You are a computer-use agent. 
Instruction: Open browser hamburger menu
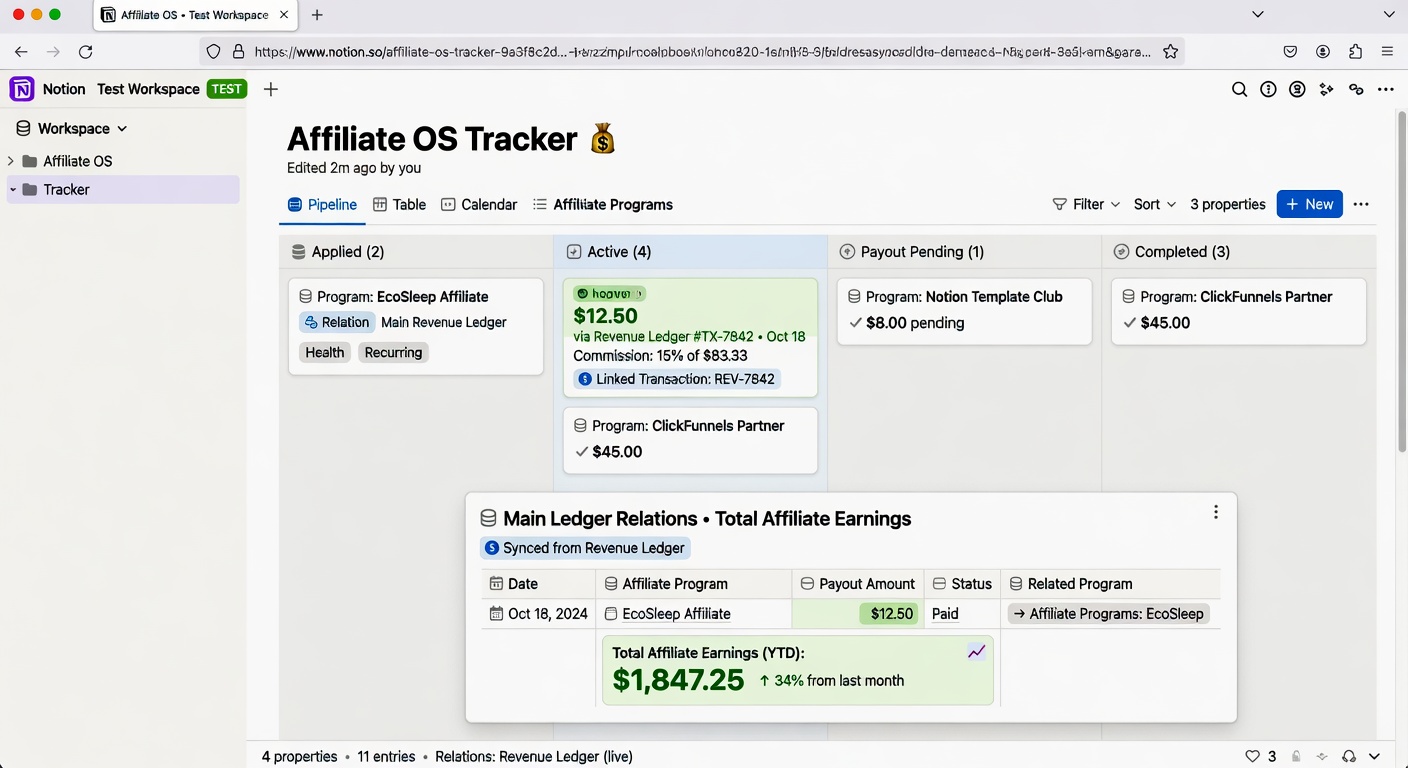[x=1387, y=52]
